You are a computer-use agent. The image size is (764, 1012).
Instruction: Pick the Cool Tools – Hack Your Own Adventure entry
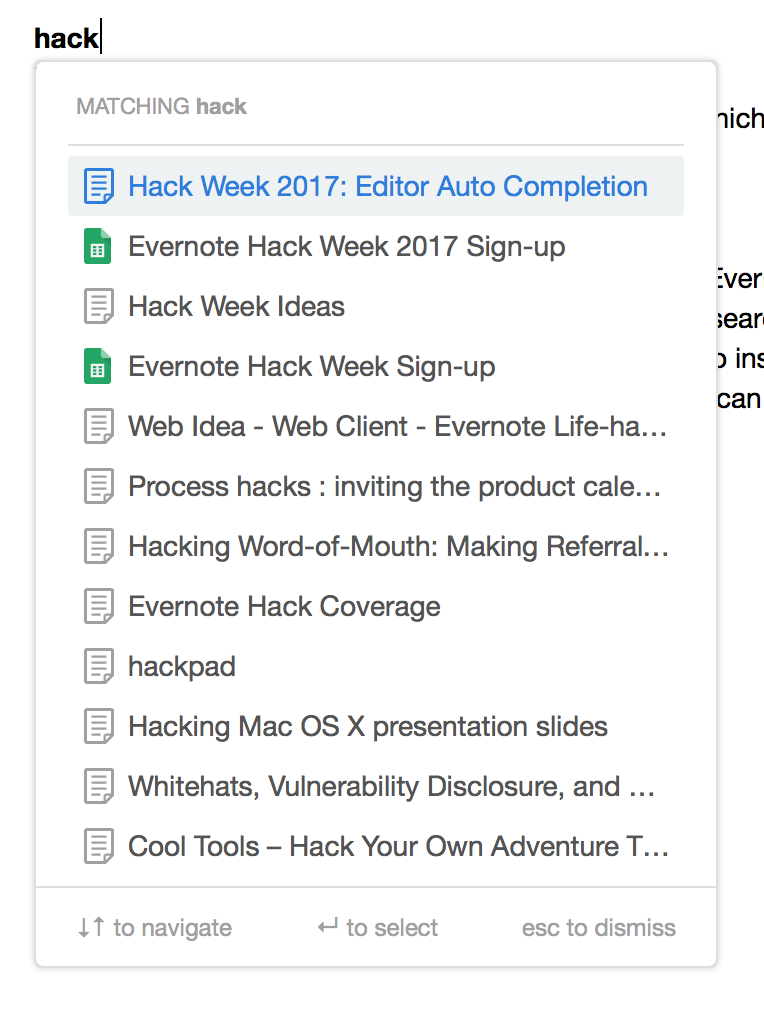coord(398,846)
